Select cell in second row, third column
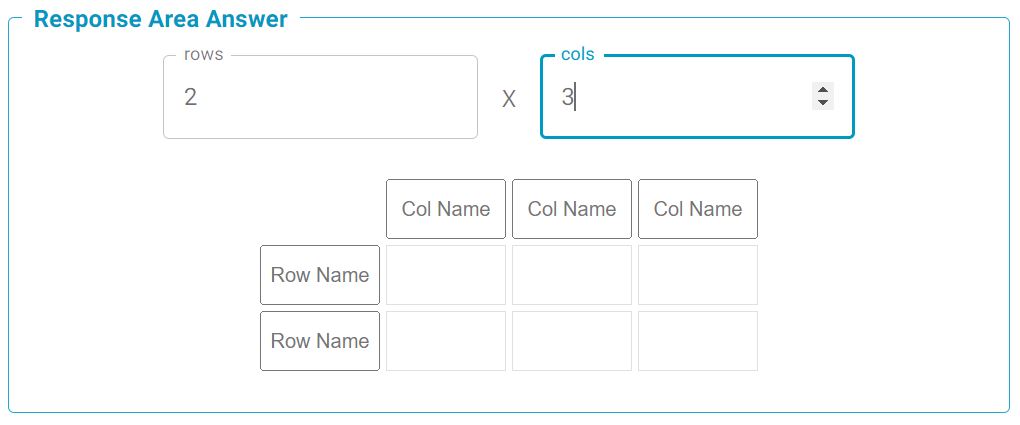1020x425 pixels. coord(698,341)
